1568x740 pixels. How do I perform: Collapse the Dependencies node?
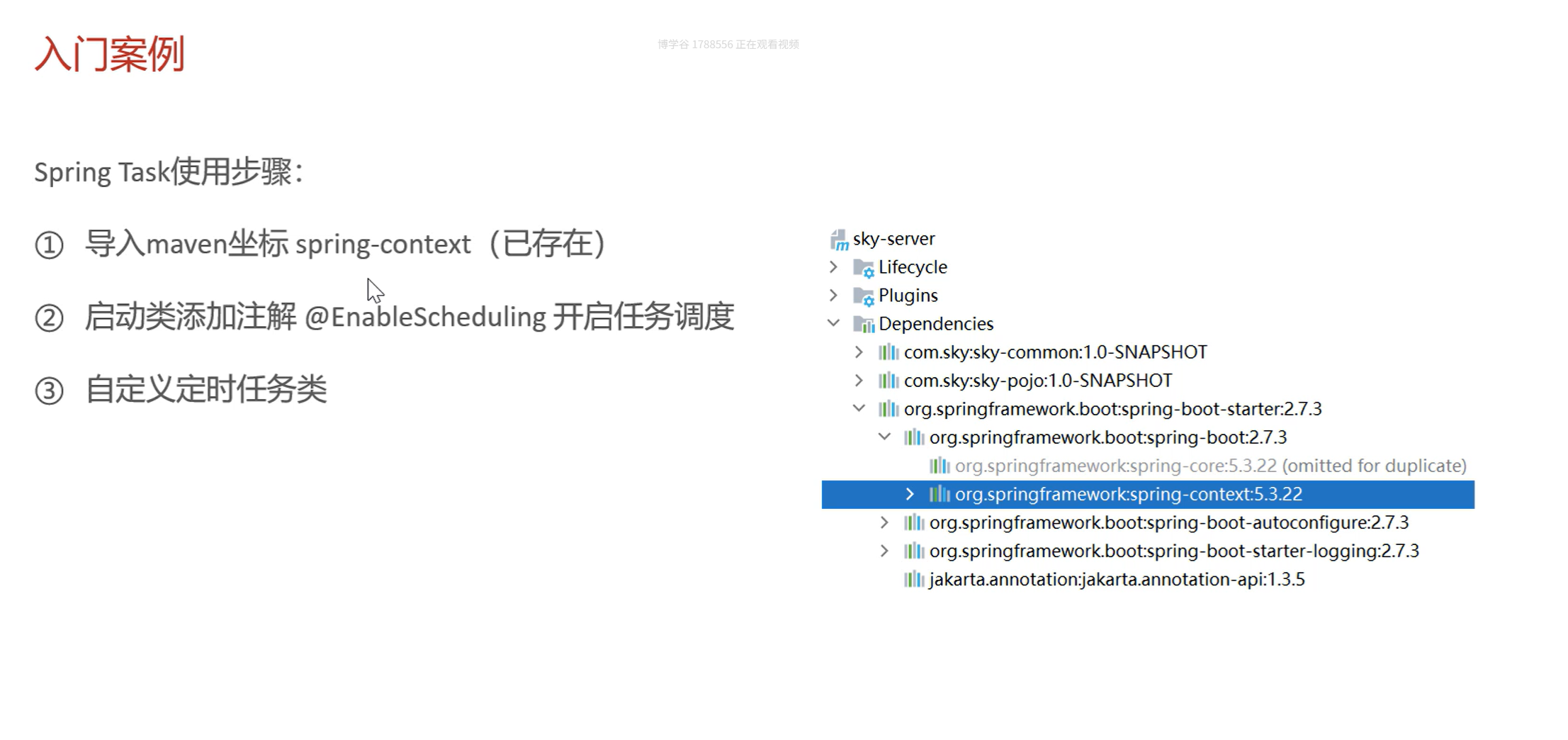[x=834, y=323]
